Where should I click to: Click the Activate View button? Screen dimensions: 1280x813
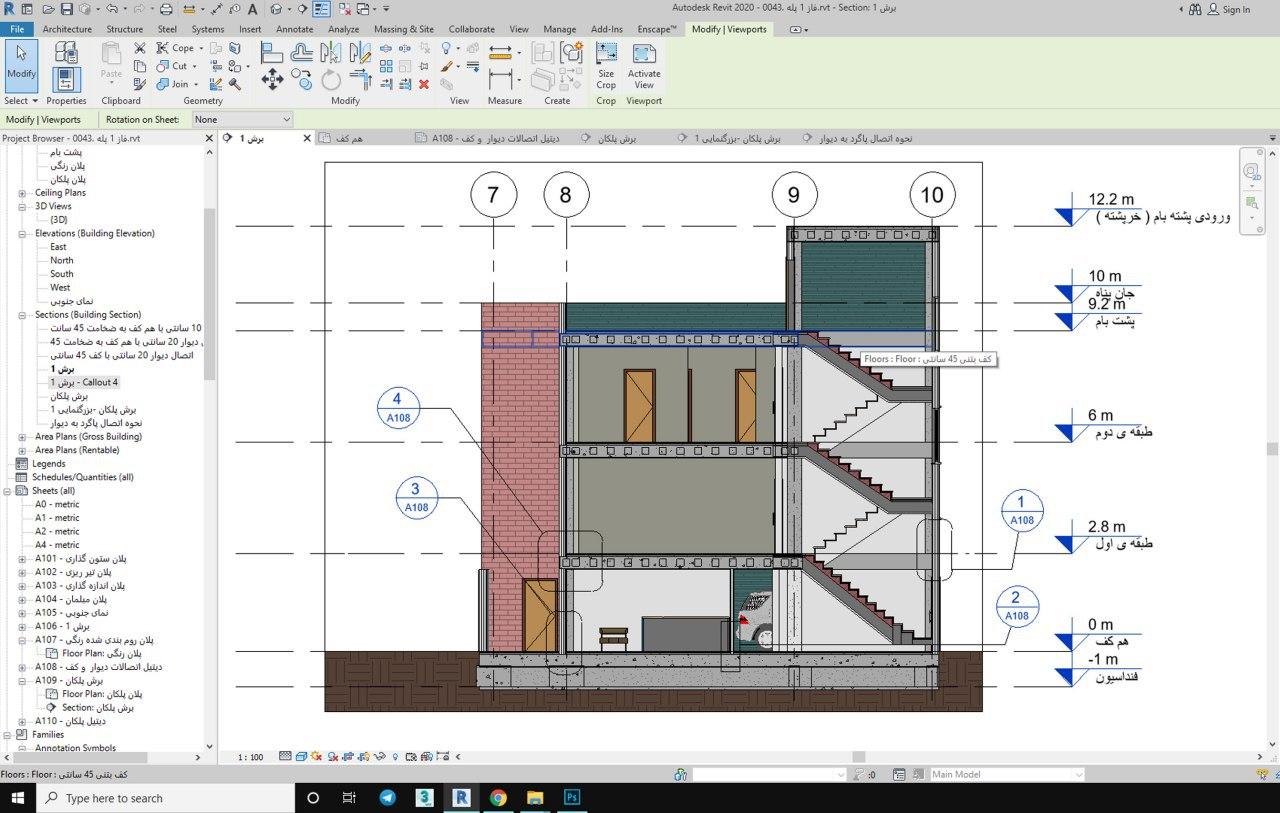point(644,66)
